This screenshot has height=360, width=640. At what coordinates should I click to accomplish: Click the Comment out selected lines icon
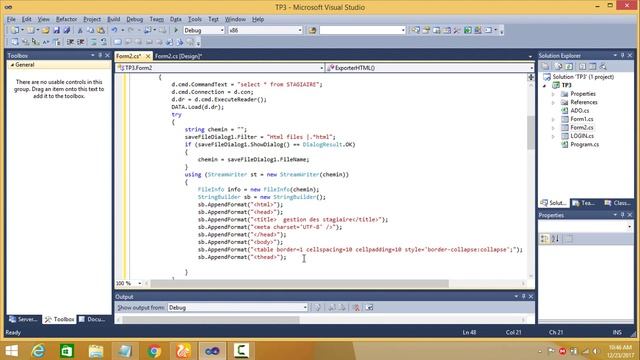(93, 42)
